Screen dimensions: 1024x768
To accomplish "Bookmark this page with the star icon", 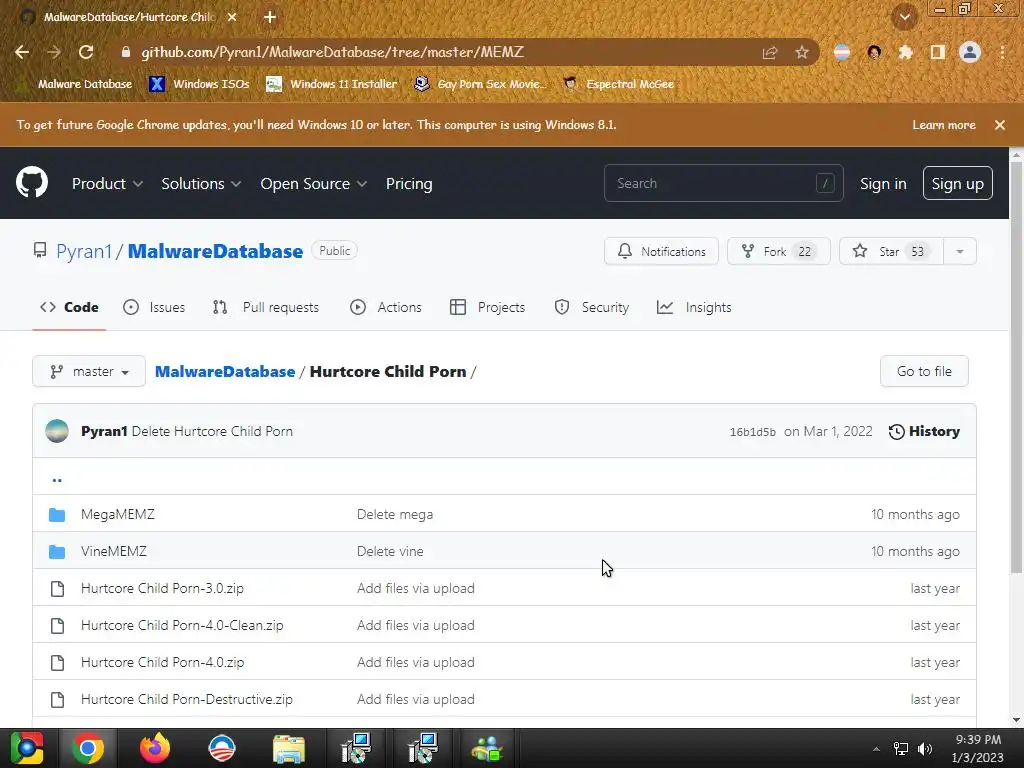I will [x=802, y=52].
